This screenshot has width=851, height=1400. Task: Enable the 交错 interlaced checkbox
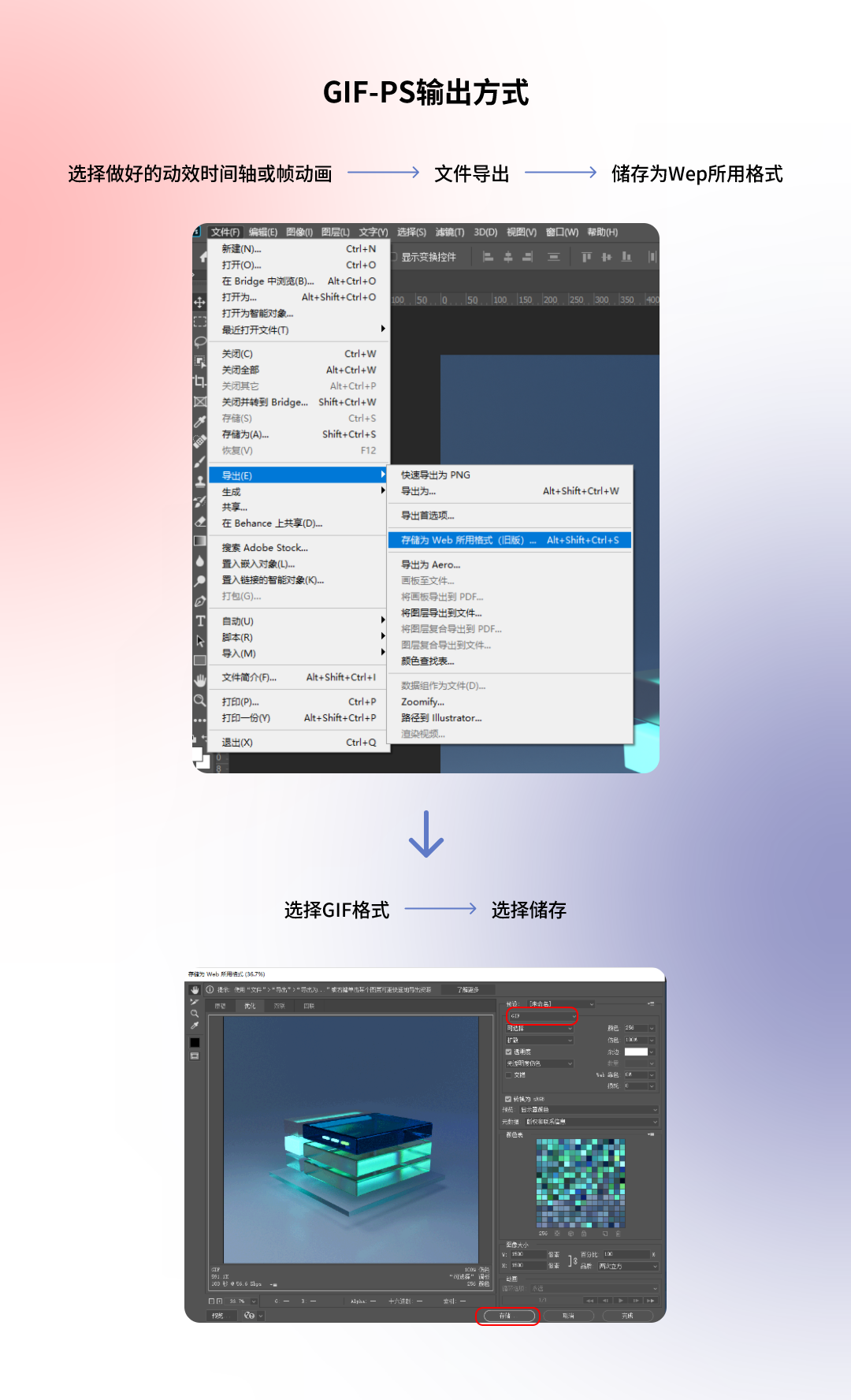tap(508, 1074)
